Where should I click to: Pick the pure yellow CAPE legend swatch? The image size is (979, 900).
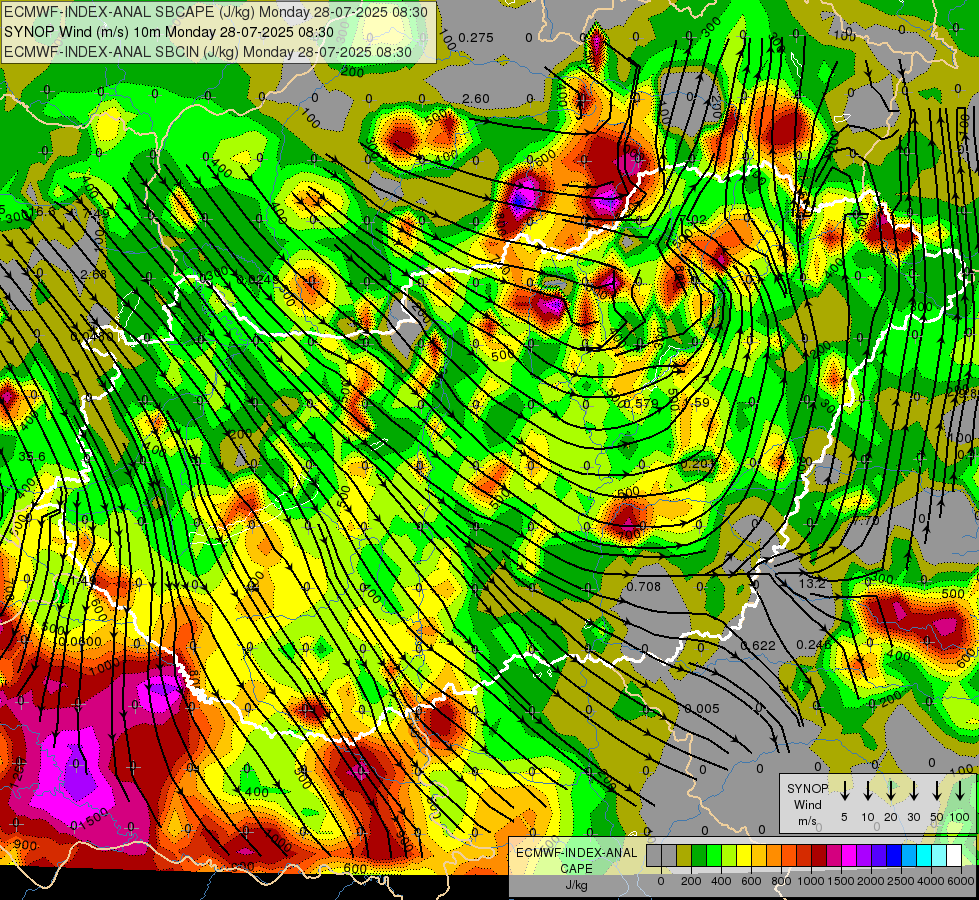coord(744,856)
